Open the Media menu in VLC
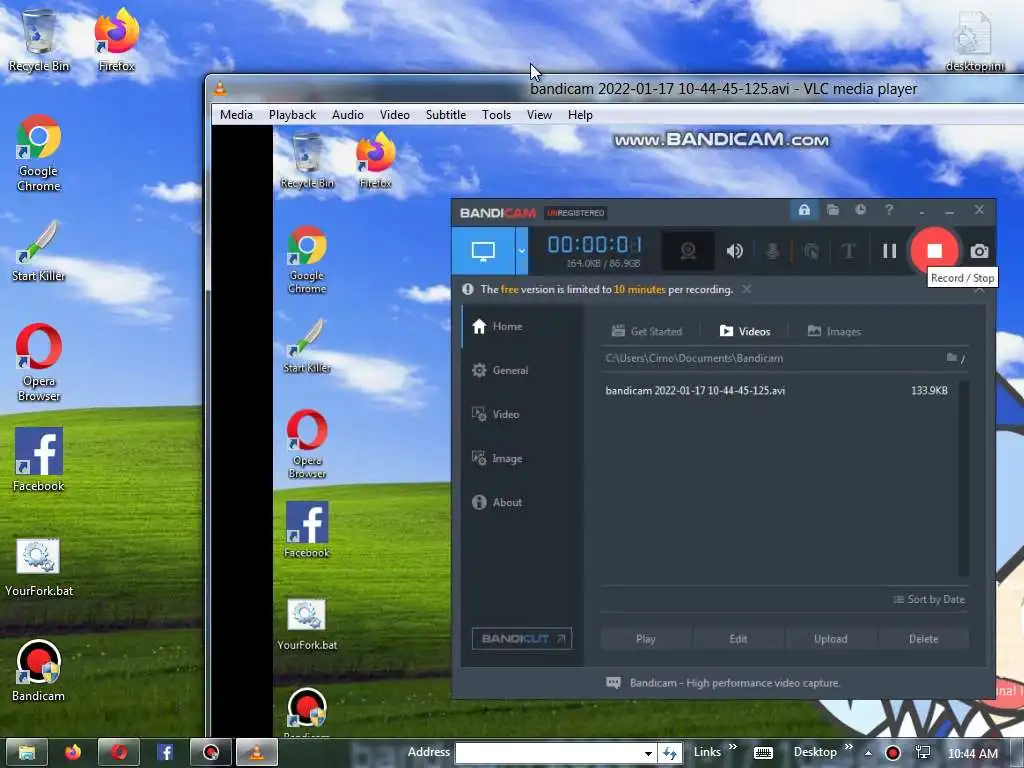1024x768 pixels. coord(236,115)
